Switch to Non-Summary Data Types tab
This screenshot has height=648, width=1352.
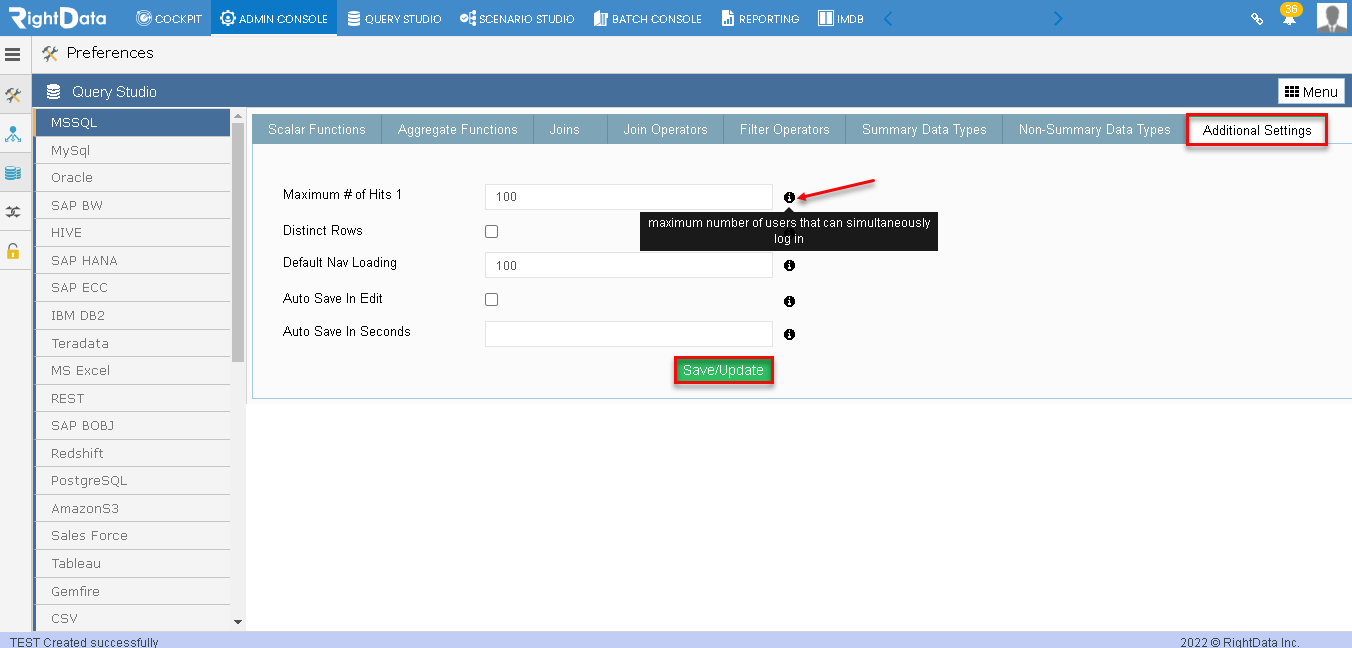click(1094, 129)
